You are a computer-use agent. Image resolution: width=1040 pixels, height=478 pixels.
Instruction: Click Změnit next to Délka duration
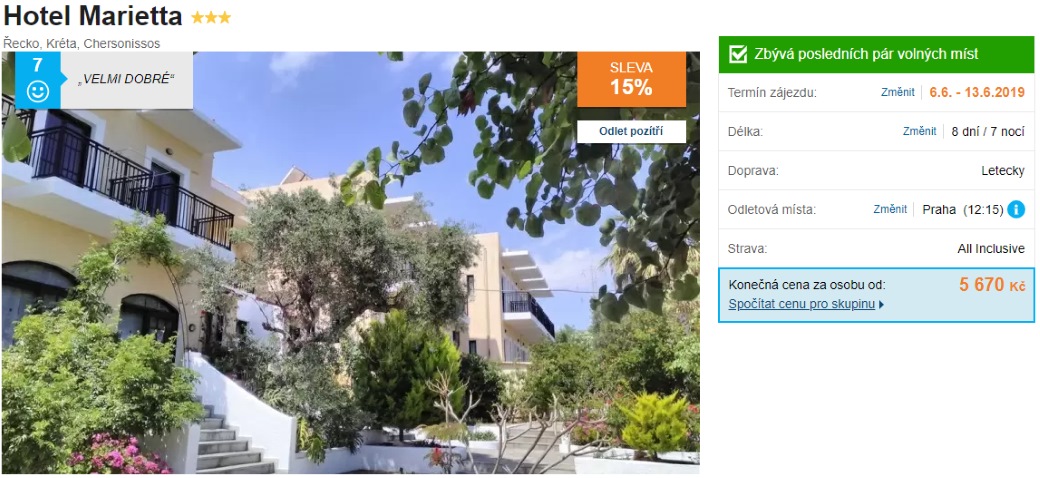click(x=919, y=131)
